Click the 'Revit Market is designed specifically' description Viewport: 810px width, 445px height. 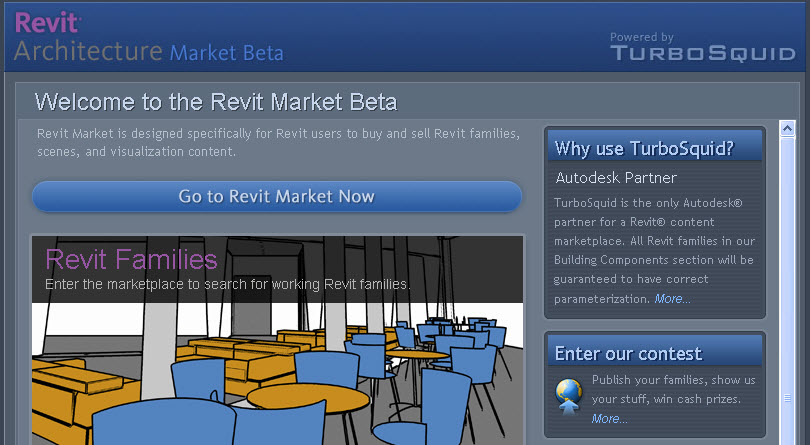pyautogui.click(x=278, y=143)
